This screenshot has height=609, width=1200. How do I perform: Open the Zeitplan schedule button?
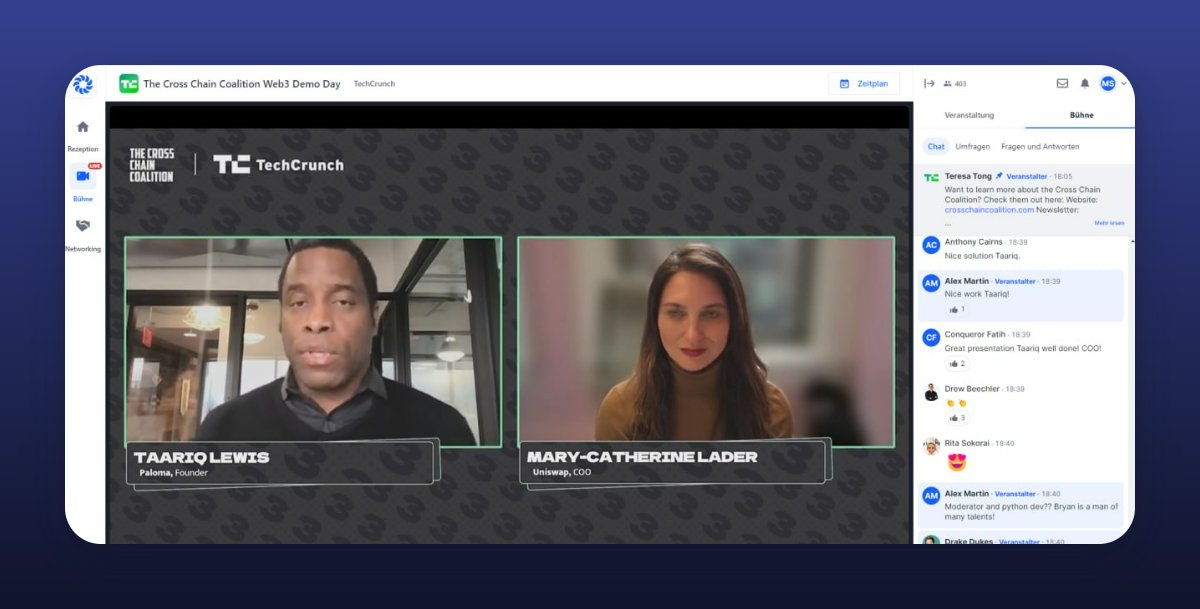864,84
